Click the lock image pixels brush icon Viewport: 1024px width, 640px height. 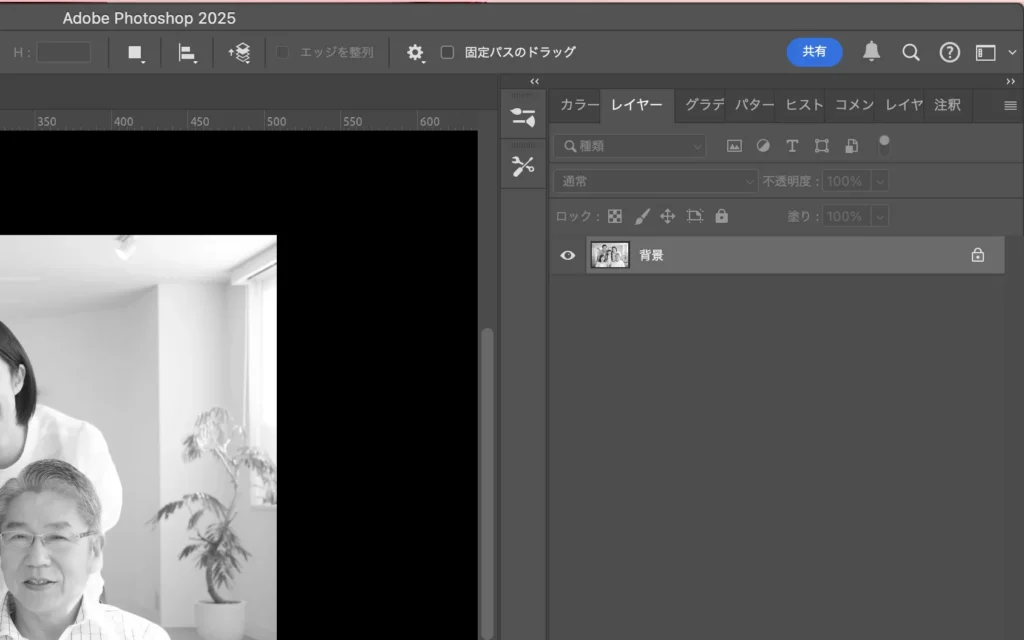642,216
